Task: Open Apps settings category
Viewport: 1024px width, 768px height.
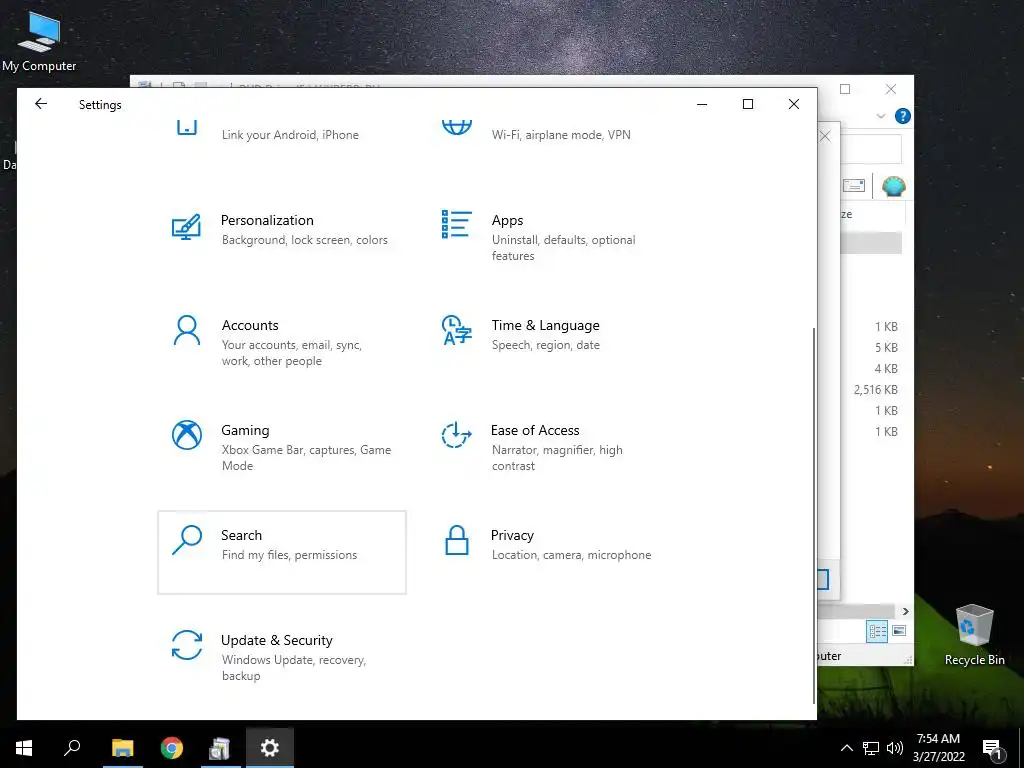Action: [x=552, y=237]
